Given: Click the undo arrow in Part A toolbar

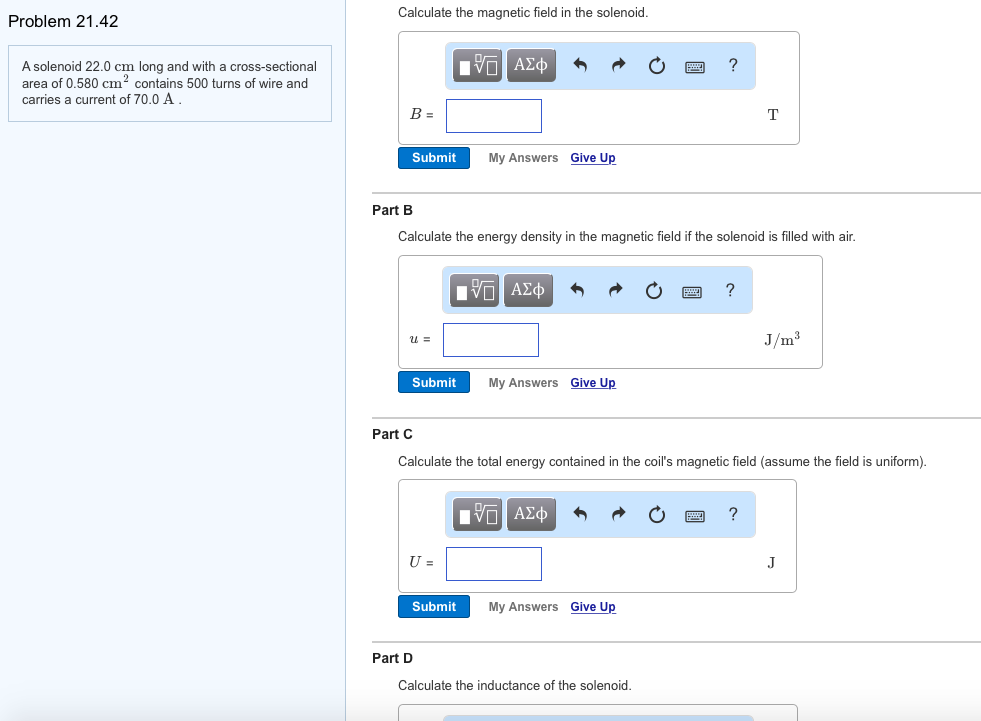Looking at the screenshot, I should click(x=581, y=65).
